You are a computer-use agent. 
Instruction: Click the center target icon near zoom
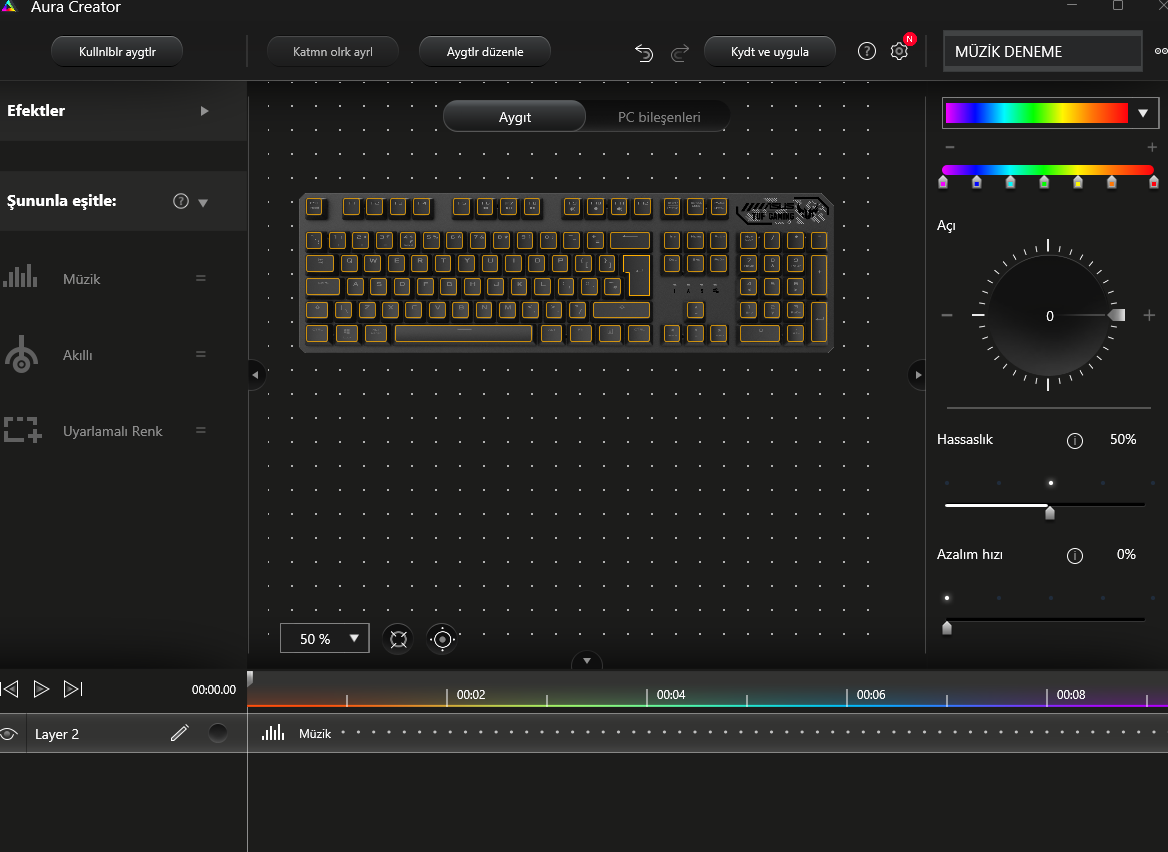click(x=442, y=639)
